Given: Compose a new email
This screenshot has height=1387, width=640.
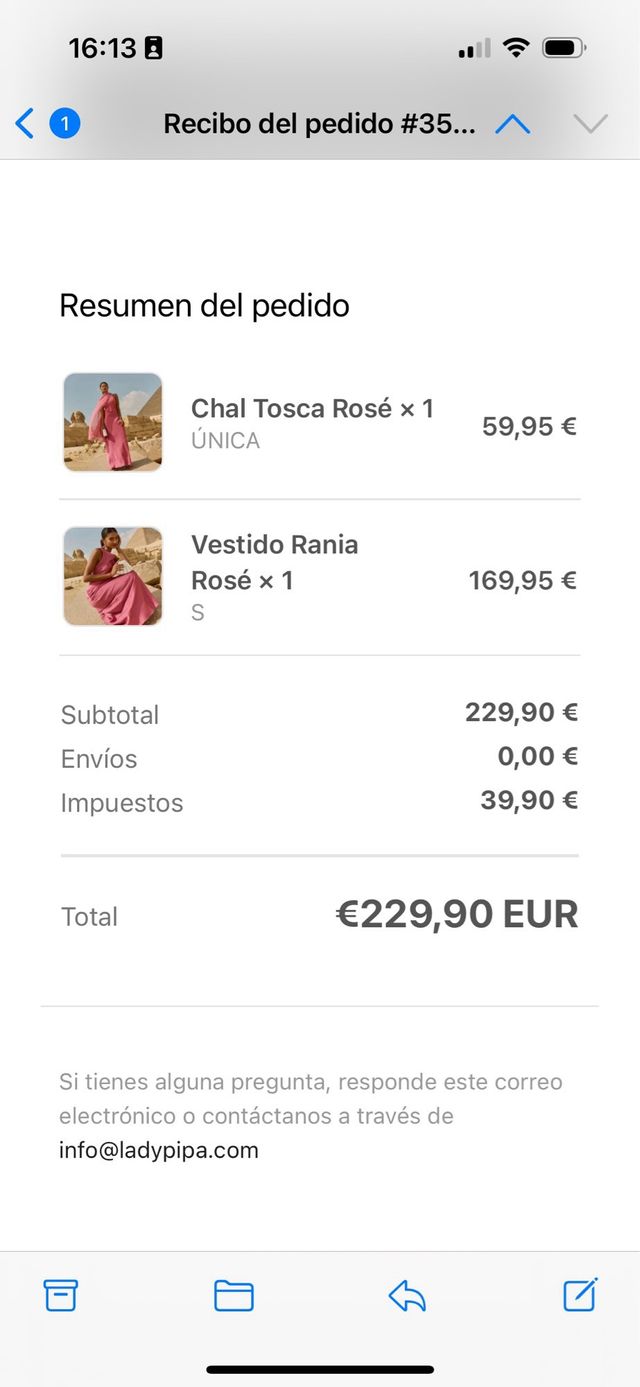Looking at the screenshot, I should [x=580, y=1295].
